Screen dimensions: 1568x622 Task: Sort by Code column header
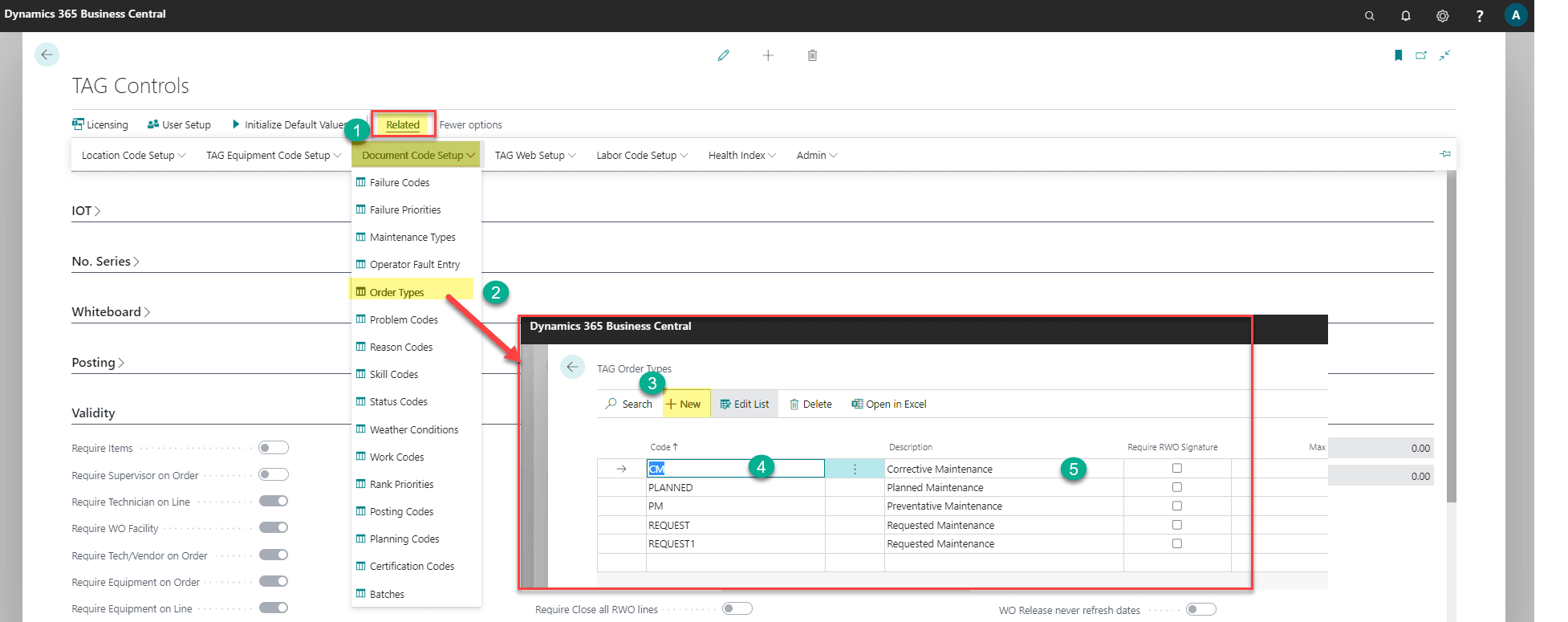pos(664,447)
